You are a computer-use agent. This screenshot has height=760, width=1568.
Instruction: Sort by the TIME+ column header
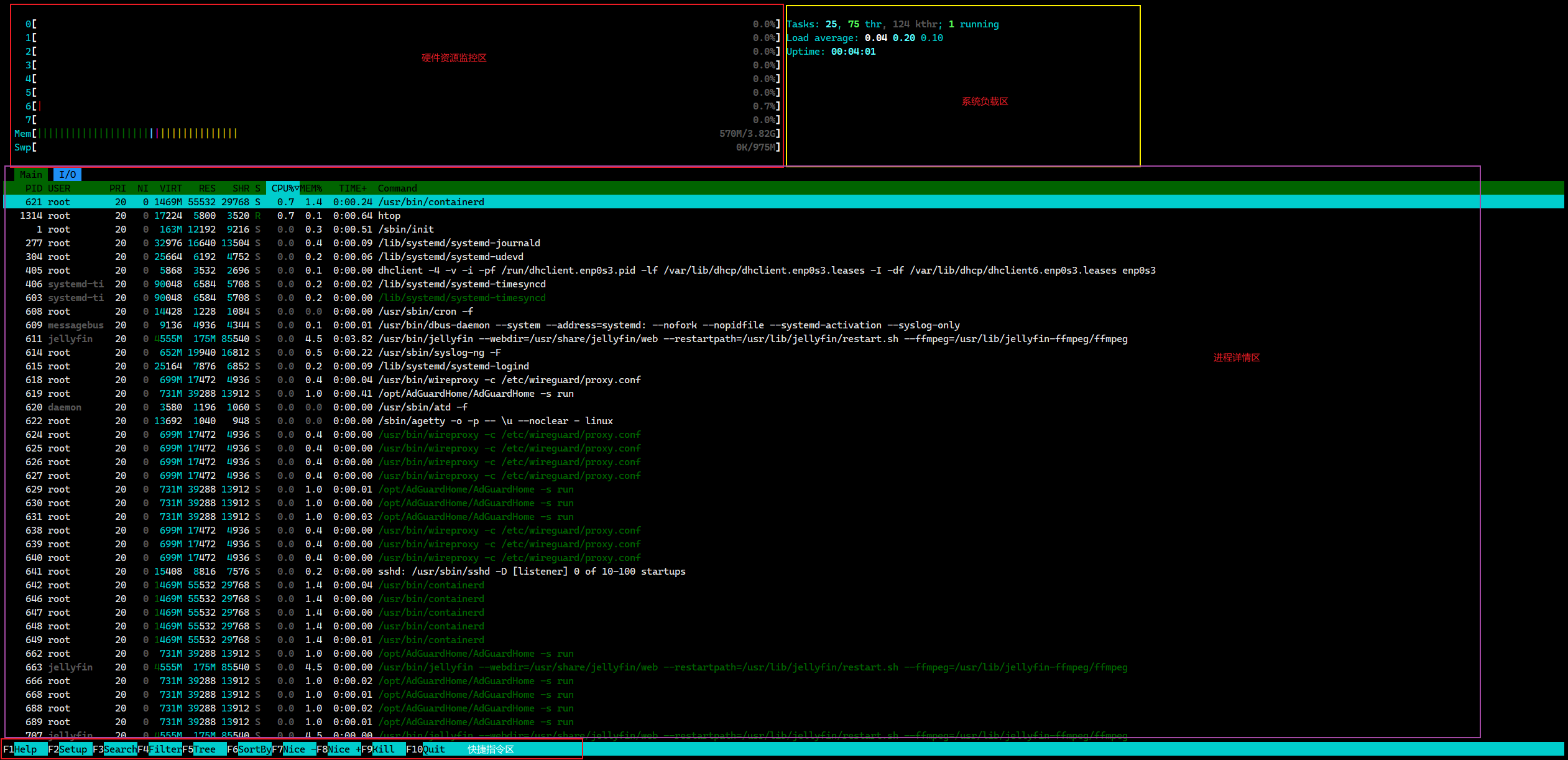pyautogui.click(x=353, y=188)
